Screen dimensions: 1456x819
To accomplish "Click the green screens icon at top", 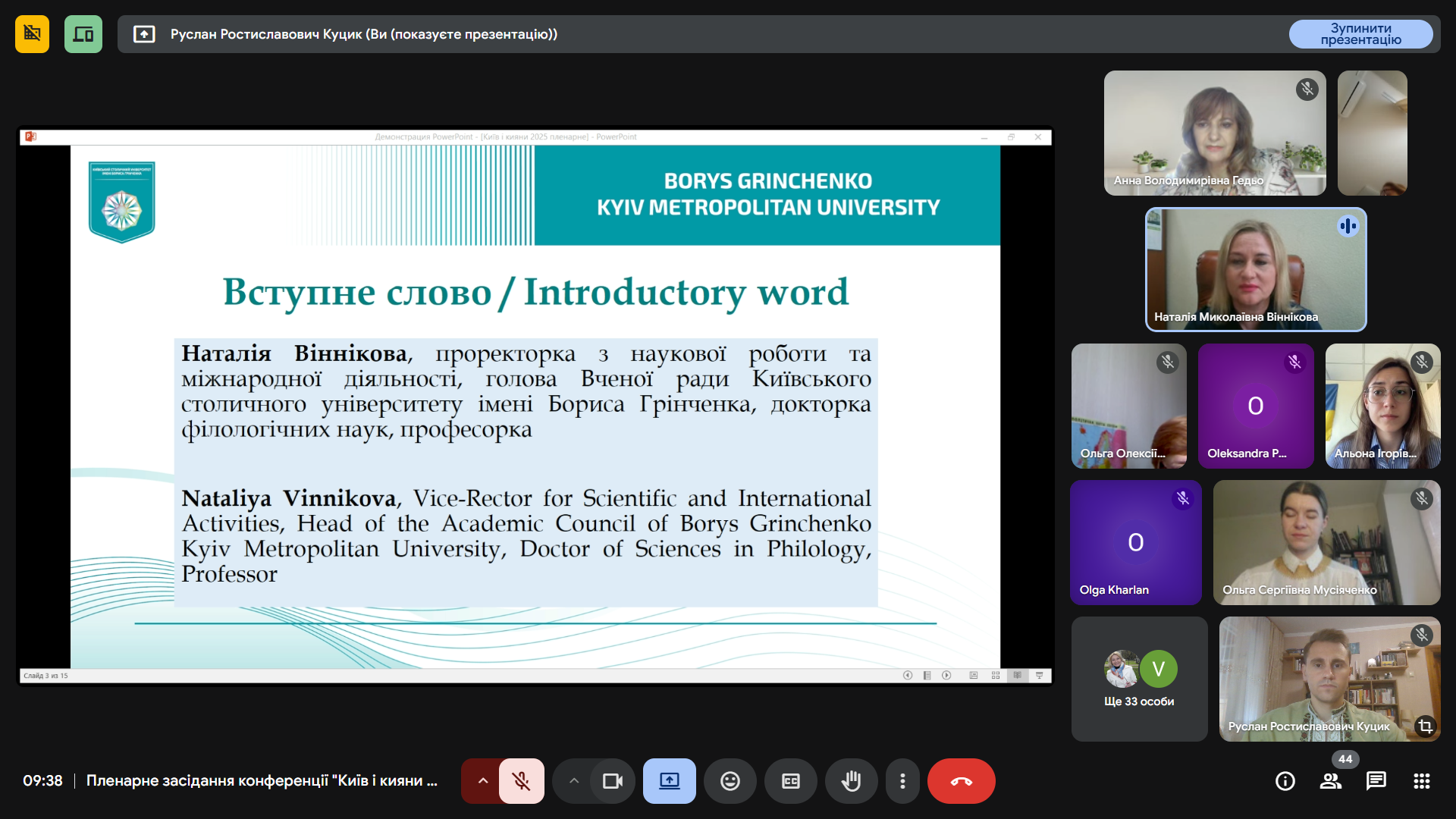I will [x=83, y=34].
